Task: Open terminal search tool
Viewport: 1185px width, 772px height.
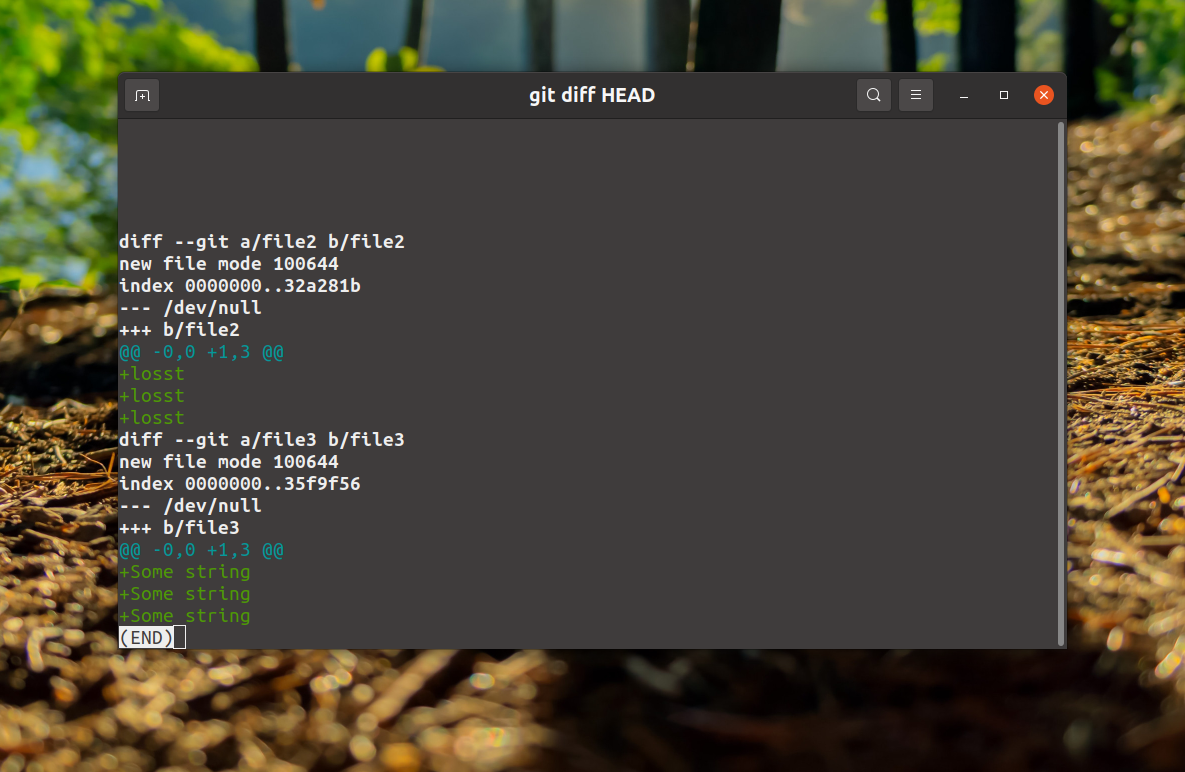Action: coord(874,95)
